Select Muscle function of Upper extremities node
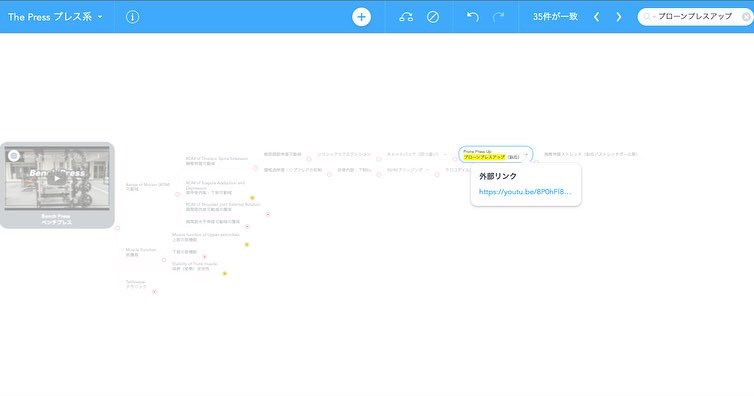 tap(205, 237)
